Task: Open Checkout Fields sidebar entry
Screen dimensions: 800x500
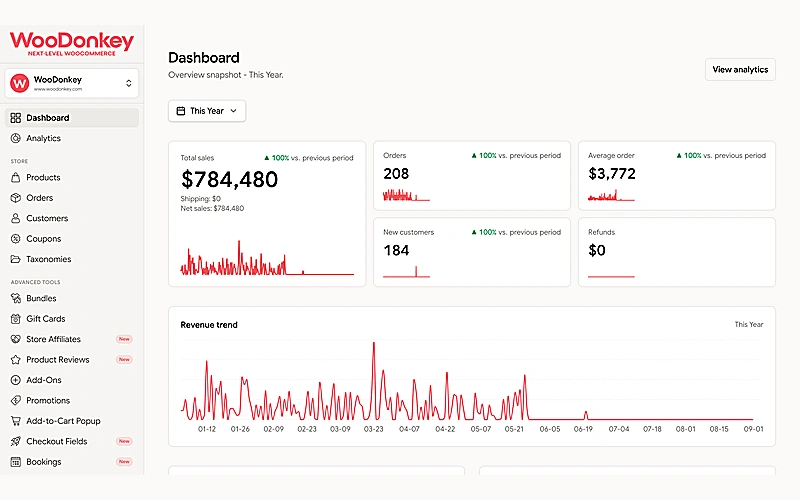Action: pyautogui.click(x=72, y=441)
